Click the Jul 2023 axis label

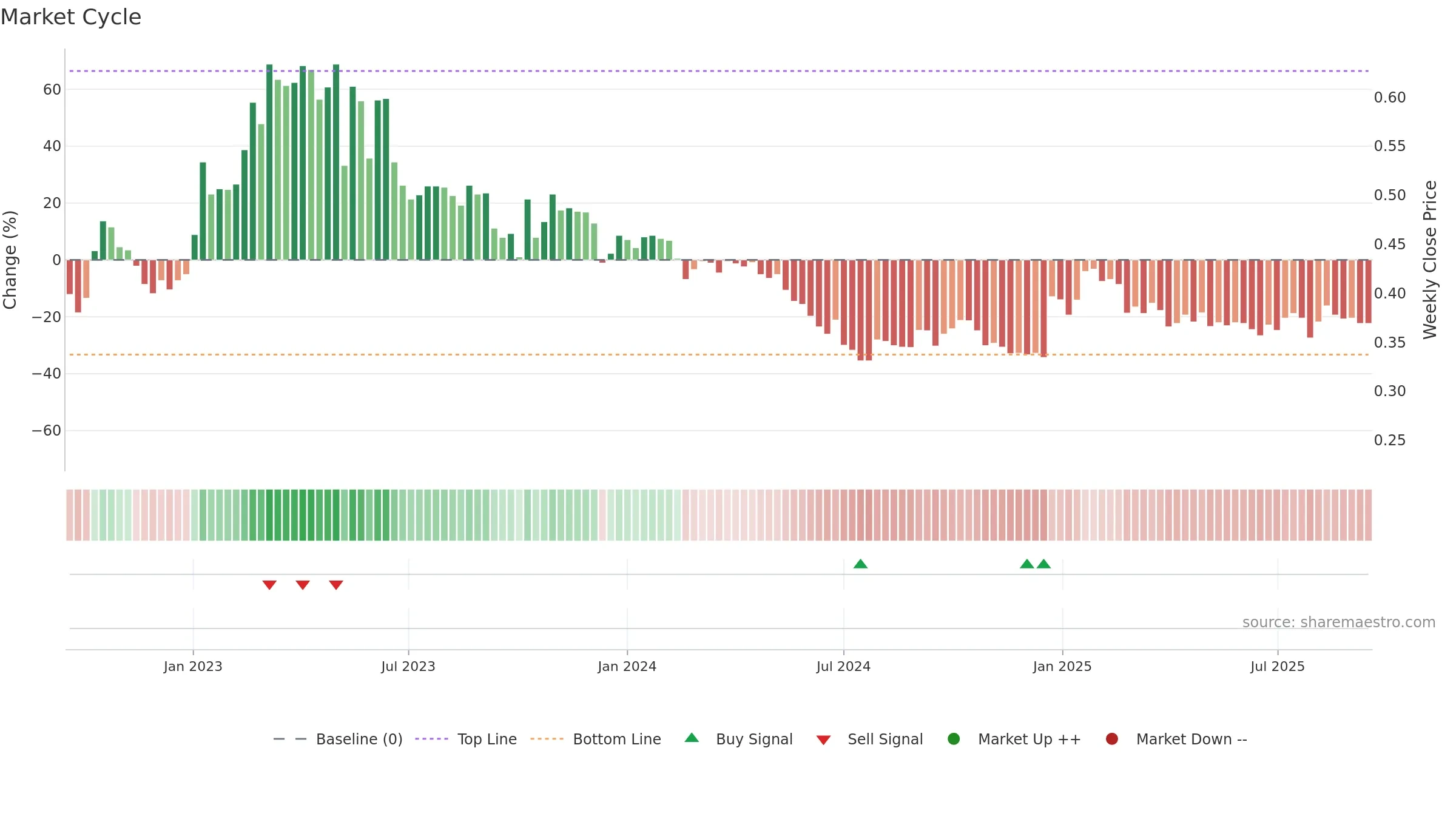coord(408,666)
